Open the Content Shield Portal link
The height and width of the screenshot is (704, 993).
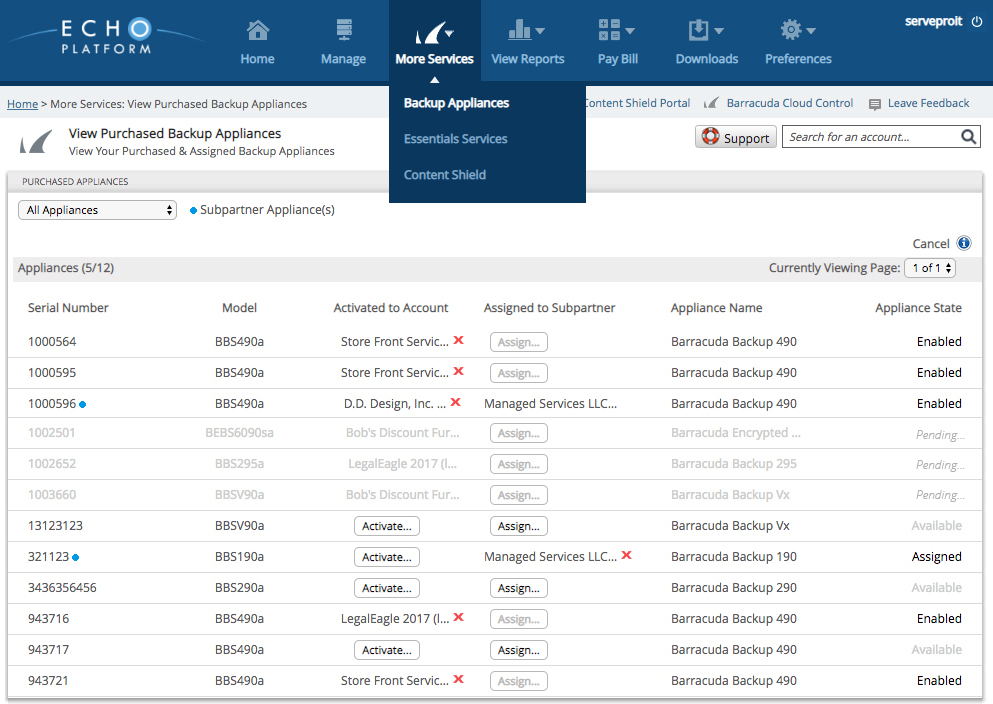click(x=638, y=103)
